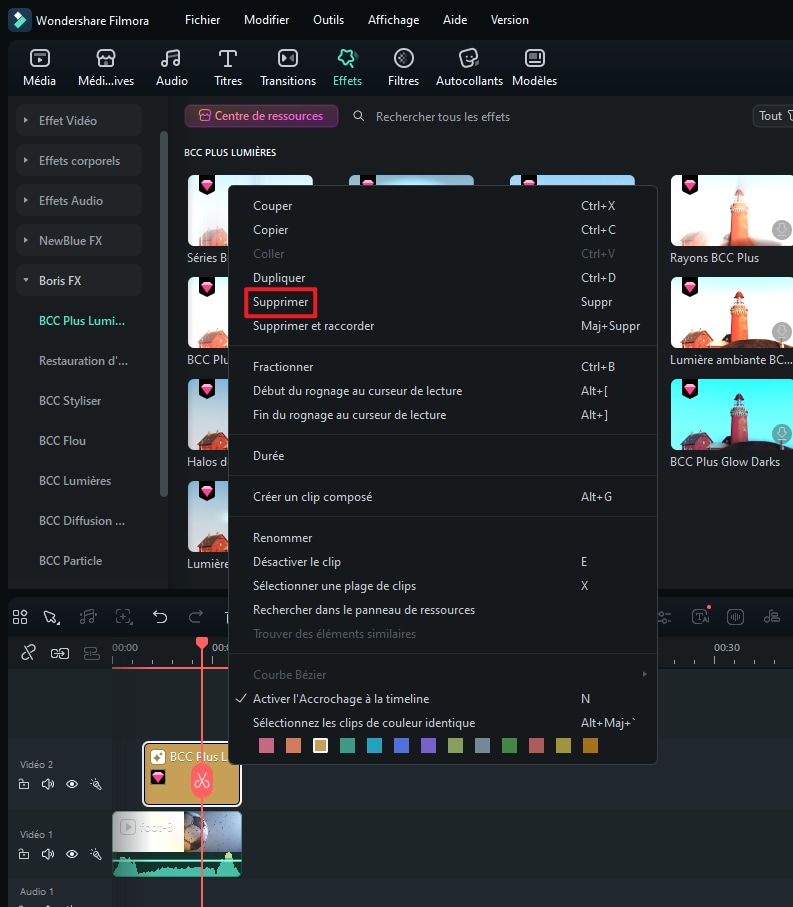Choose Supprimer in the context menu
This screenshot has height=907, width=793.
(x=281, y=302)
